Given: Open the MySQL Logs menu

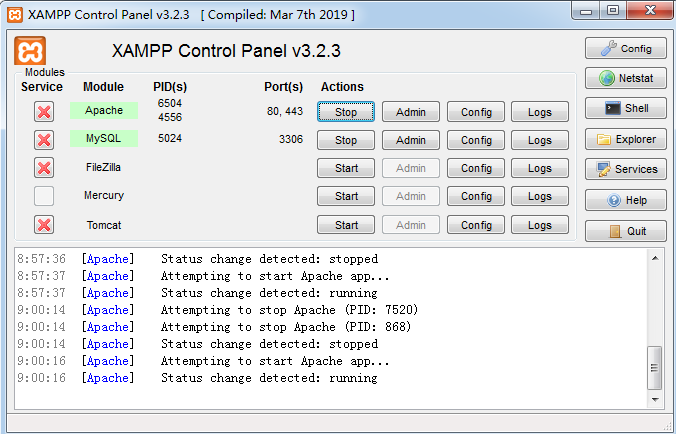Looking at the screenshot, I should 540,140.
